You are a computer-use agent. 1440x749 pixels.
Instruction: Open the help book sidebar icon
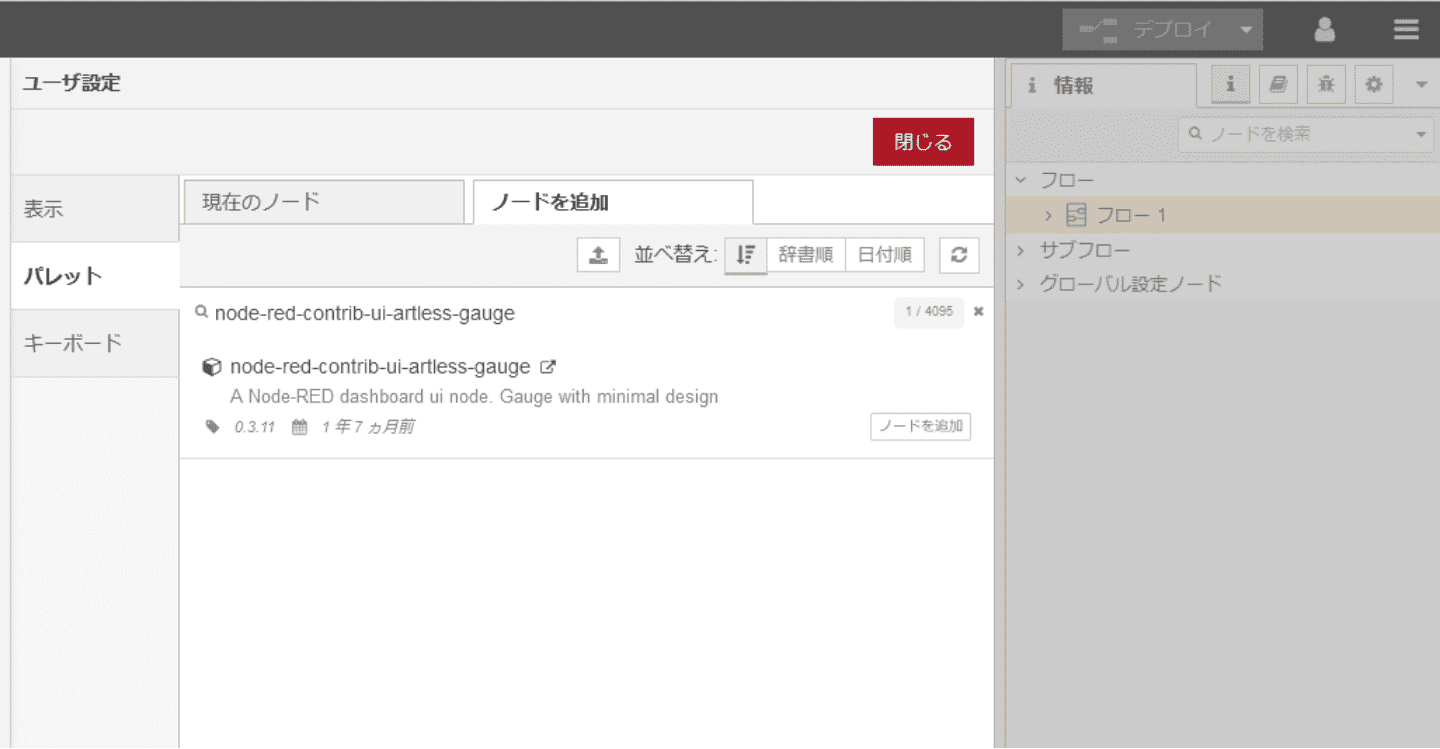pyautogui.click(x=1278, y=85)
